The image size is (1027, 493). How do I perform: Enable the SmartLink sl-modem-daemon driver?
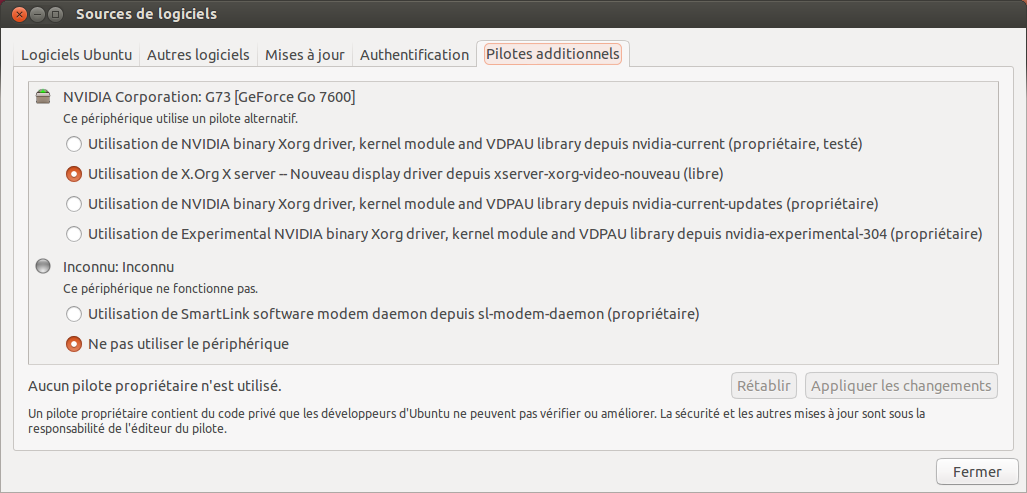click(x=73, y=314)
